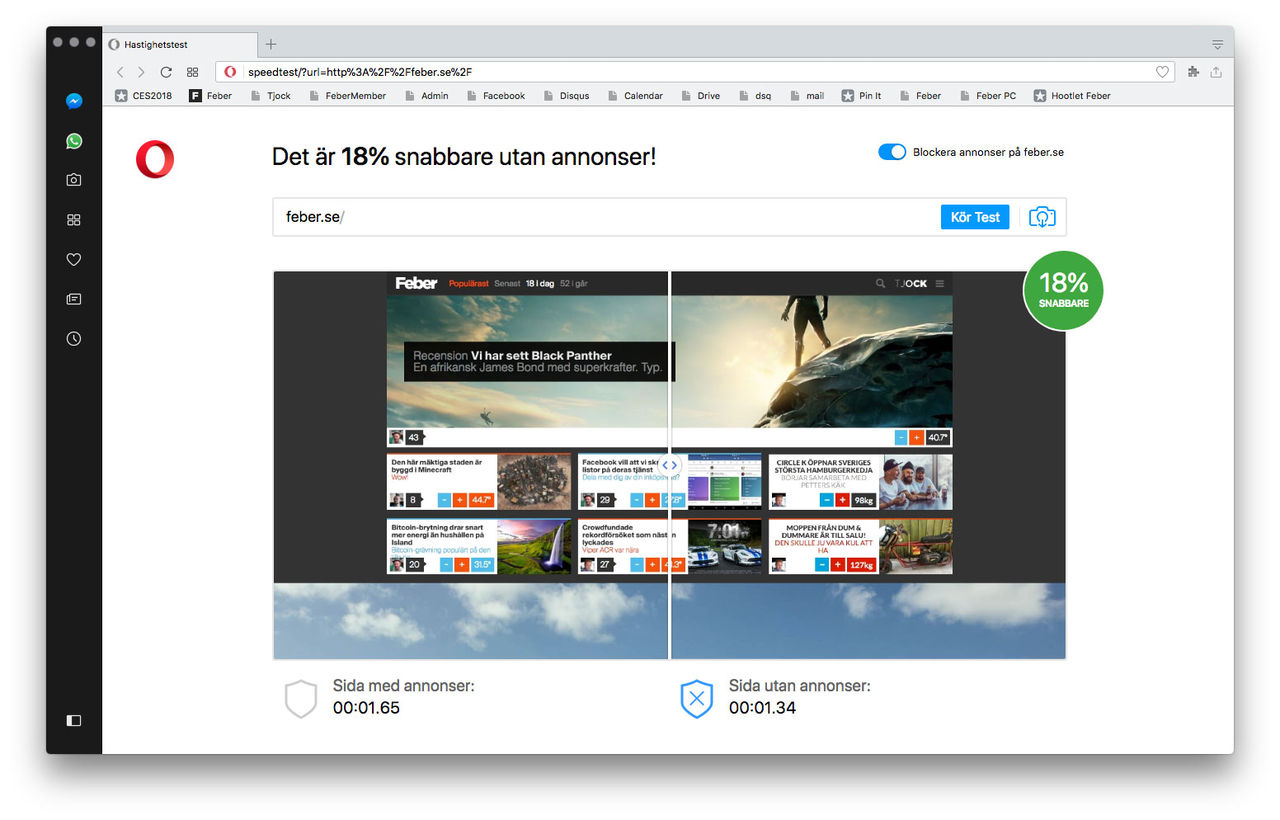Open the Disqus bookmark folder
The image size is (1280, 820).
click(566, 96)
